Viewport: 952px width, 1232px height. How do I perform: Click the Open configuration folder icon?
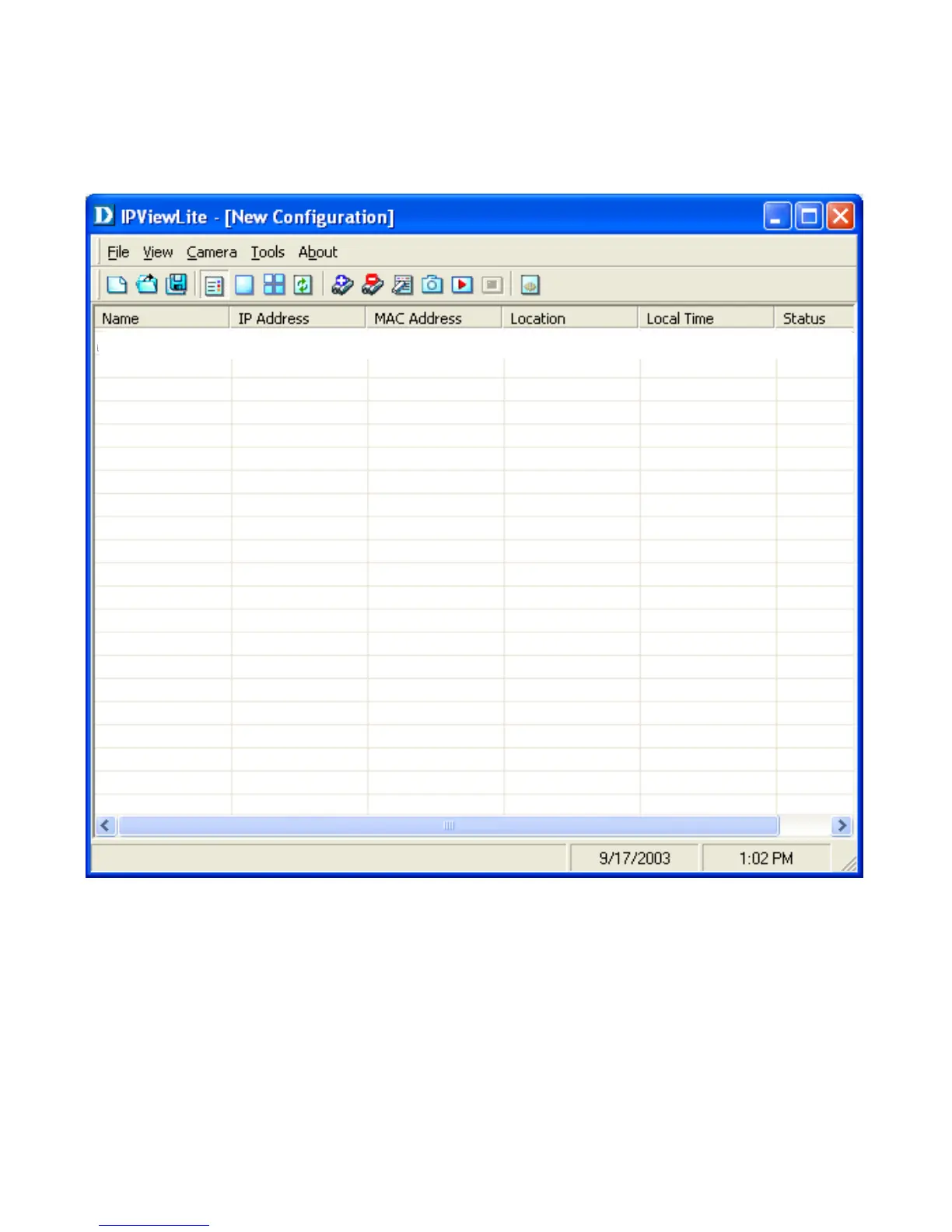pyautogui.click(x=147, y=285)
